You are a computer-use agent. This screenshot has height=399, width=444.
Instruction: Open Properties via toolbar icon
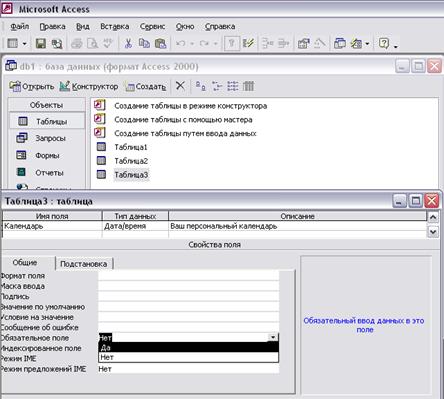click(303, 43)
